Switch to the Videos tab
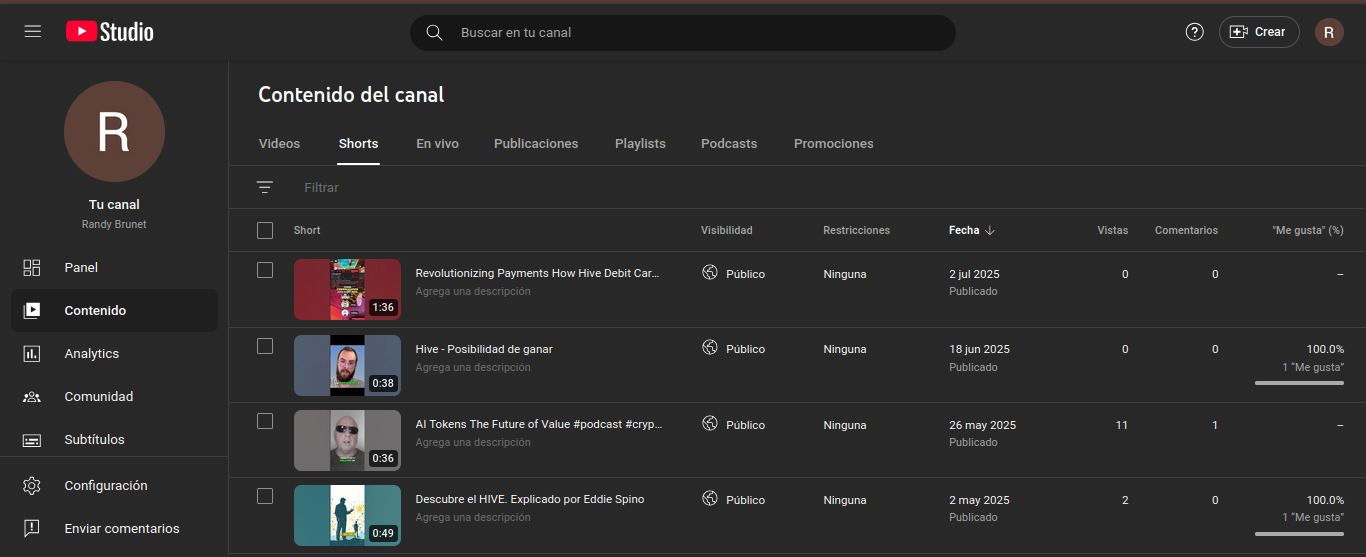1366x557 pixels. pos(279,144)
